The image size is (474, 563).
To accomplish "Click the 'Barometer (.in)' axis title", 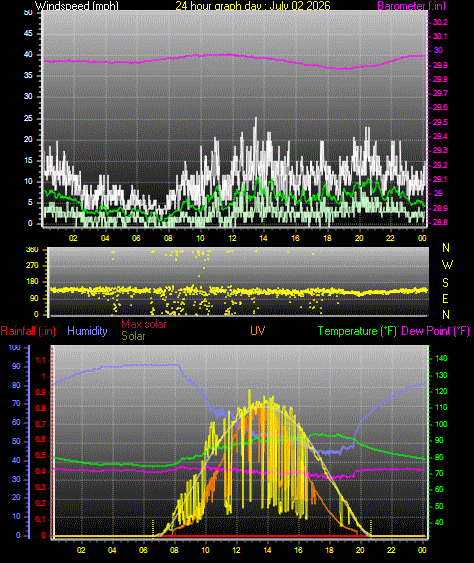I will tap(411, 5).
